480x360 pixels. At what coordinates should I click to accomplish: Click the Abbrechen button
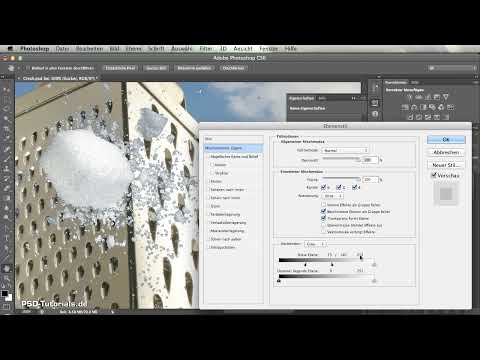click(x=446, y=152)
